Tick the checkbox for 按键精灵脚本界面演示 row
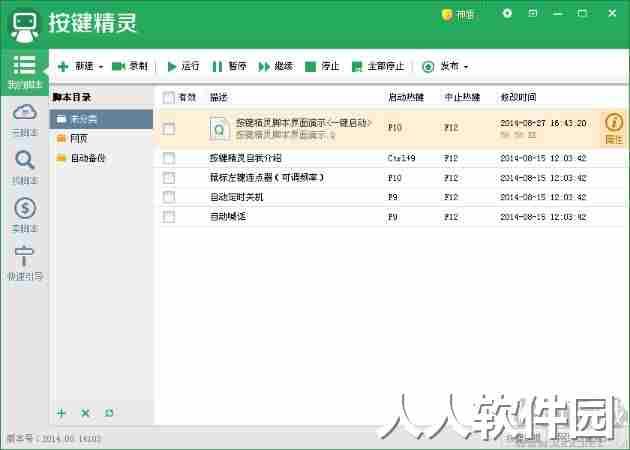Screen dimensions: 630x450 [169, 129]
